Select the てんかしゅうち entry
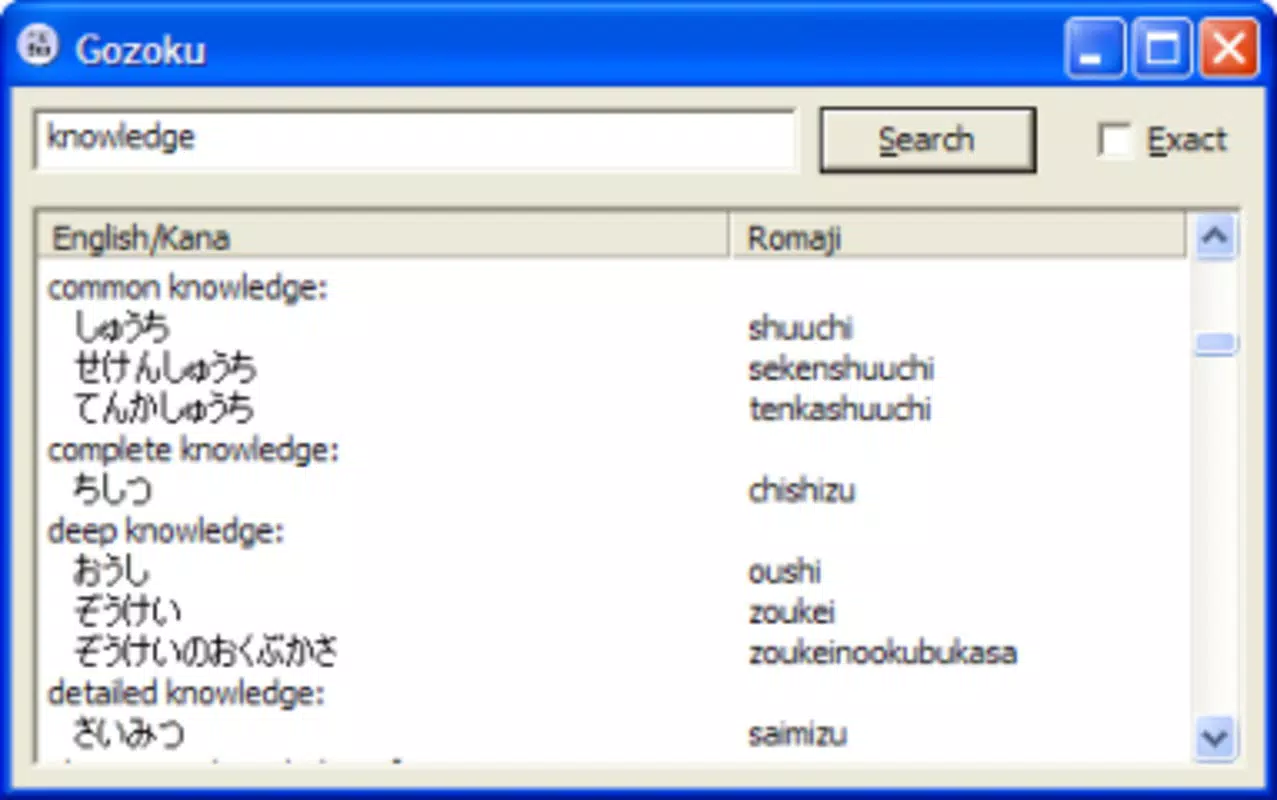 164,409
